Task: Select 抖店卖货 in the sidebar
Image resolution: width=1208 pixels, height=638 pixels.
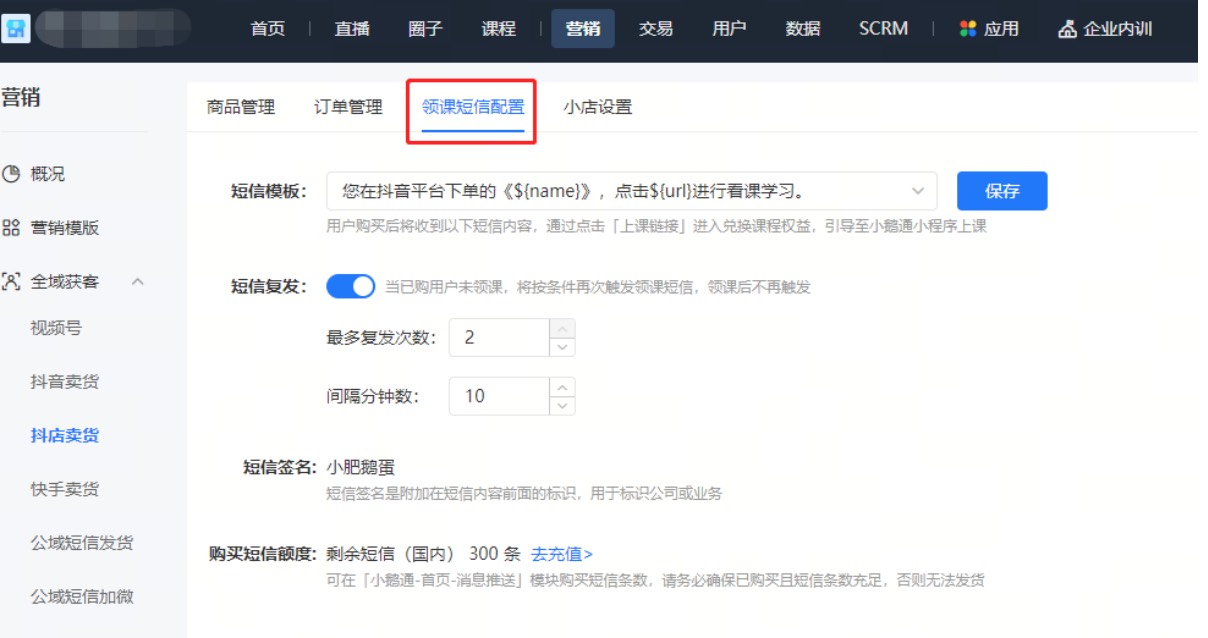Action: click(x=65, y=436)
